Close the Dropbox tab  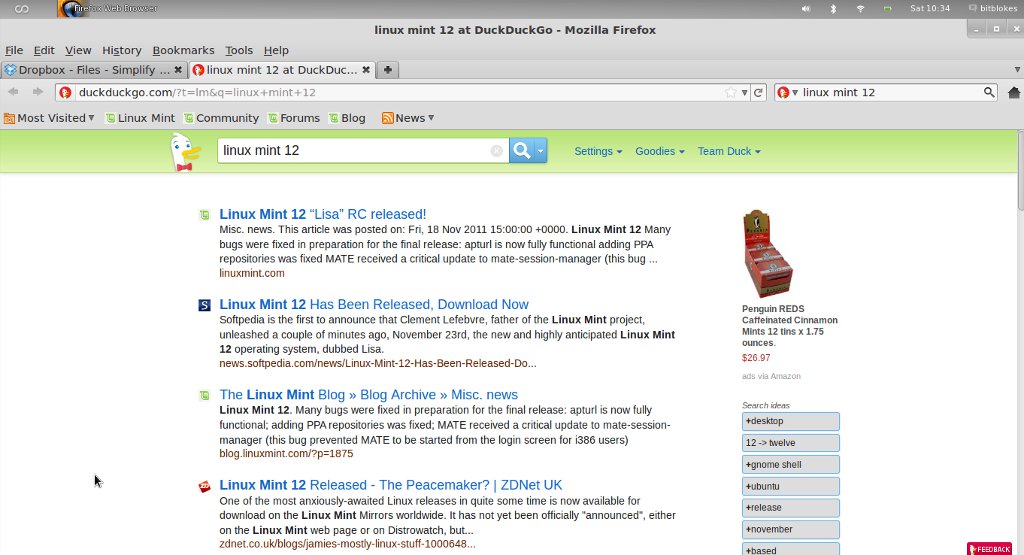178,70
